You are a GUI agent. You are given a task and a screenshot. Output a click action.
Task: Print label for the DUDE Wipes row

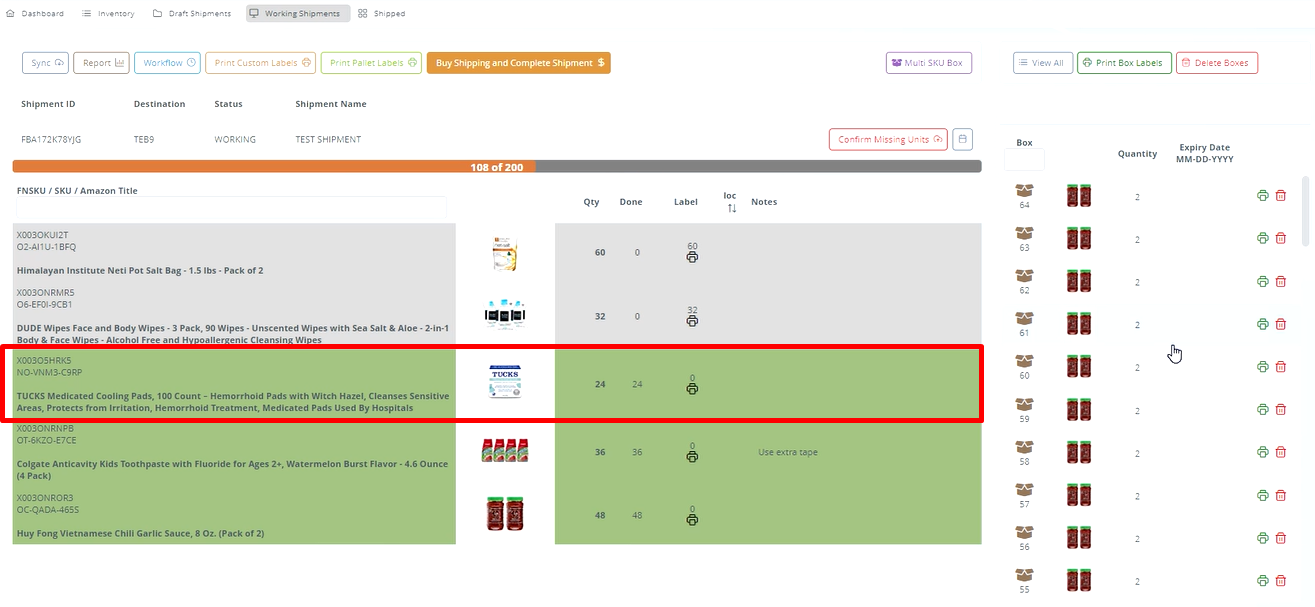(x=692, y=320)
